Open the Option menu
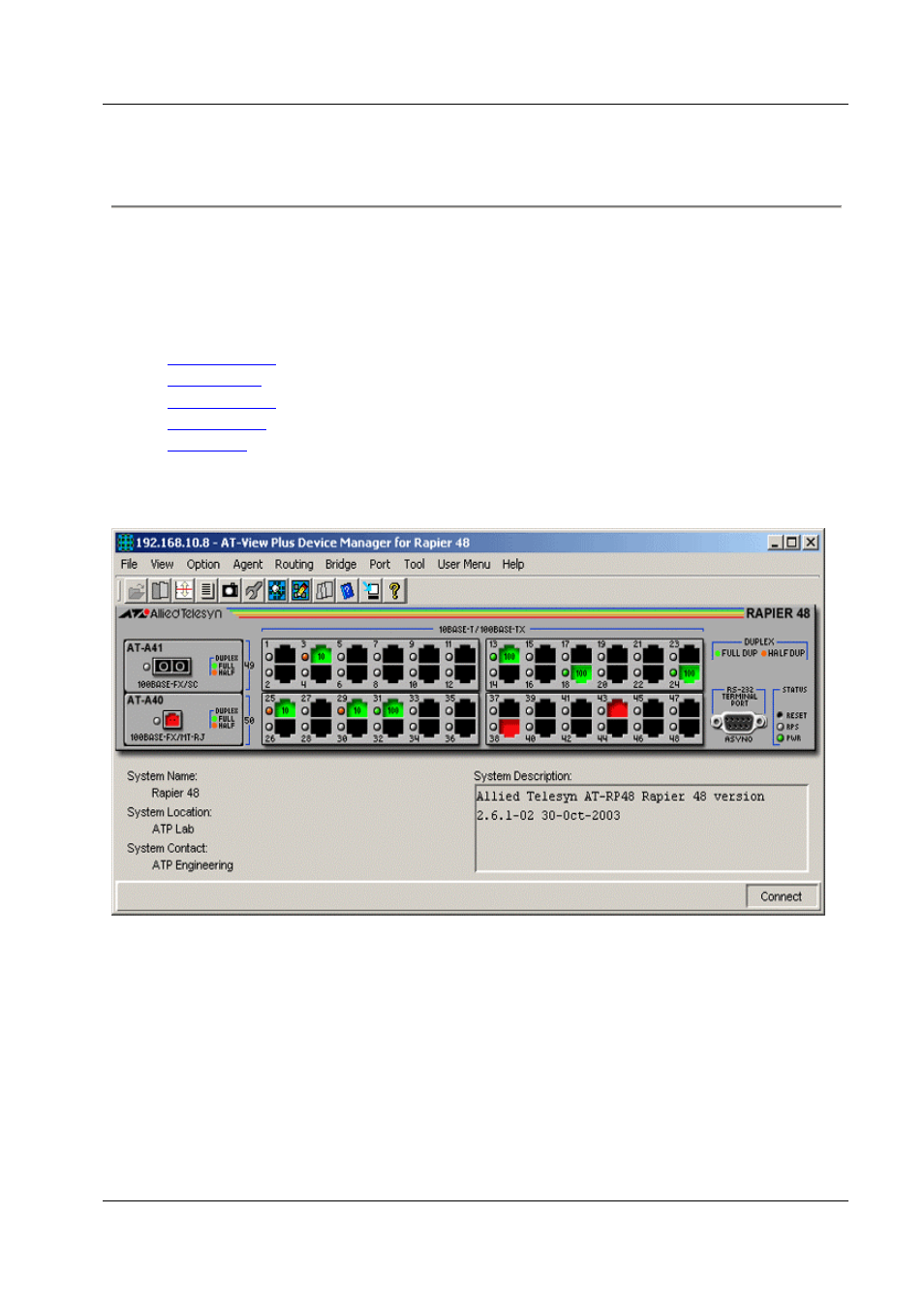 click(x=203, y=564)
